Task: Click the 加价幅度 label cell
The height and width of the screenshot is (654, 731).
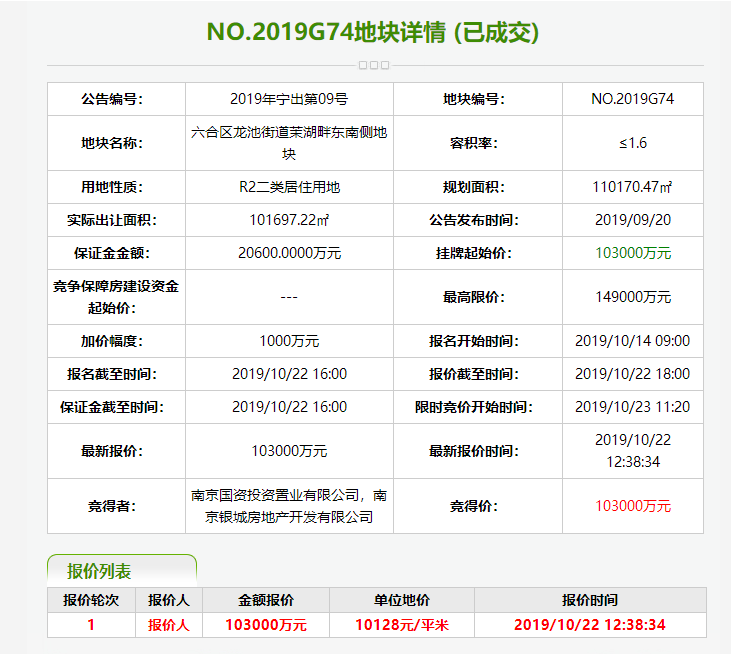Action: pyautogui.click(x=117, y=341)
